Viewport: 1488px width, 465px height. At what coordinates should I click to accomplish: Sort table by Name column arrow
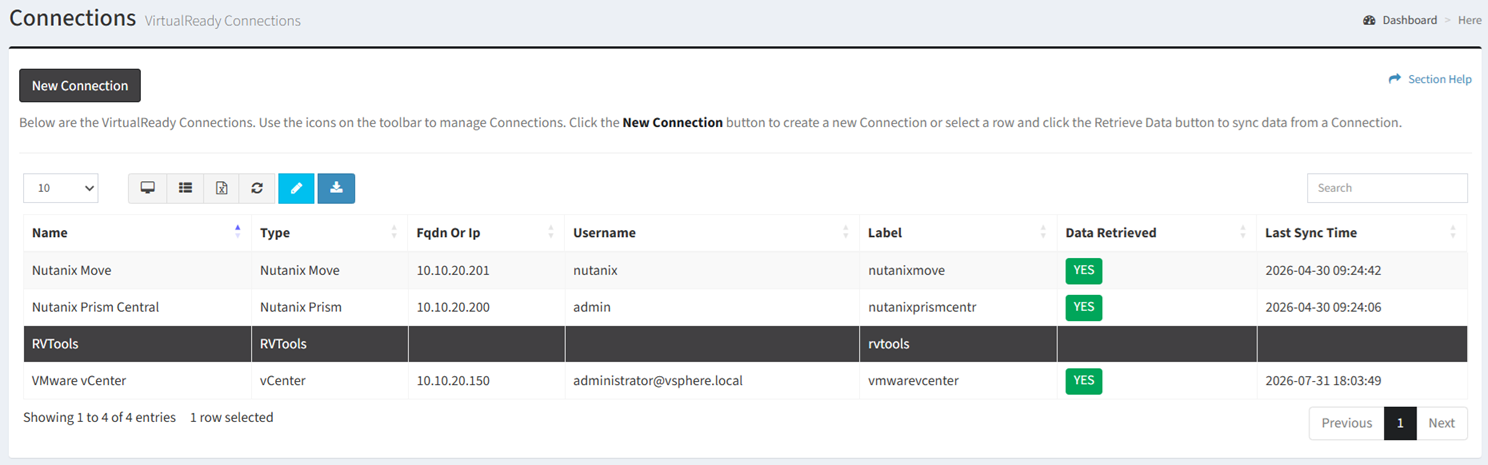(237, 232)
